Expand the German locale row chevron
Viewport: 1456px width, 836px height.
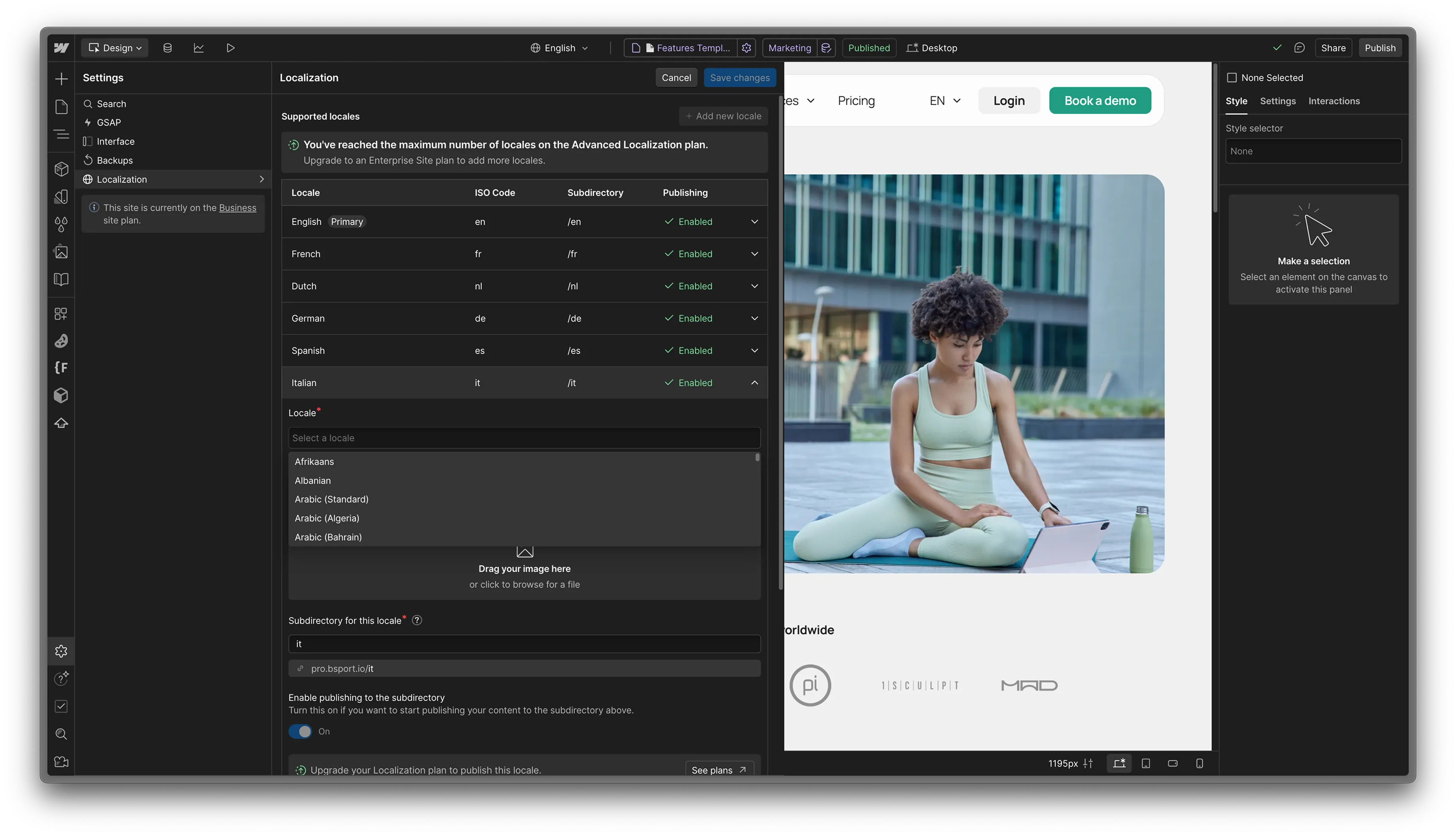(x=754, y=318)
